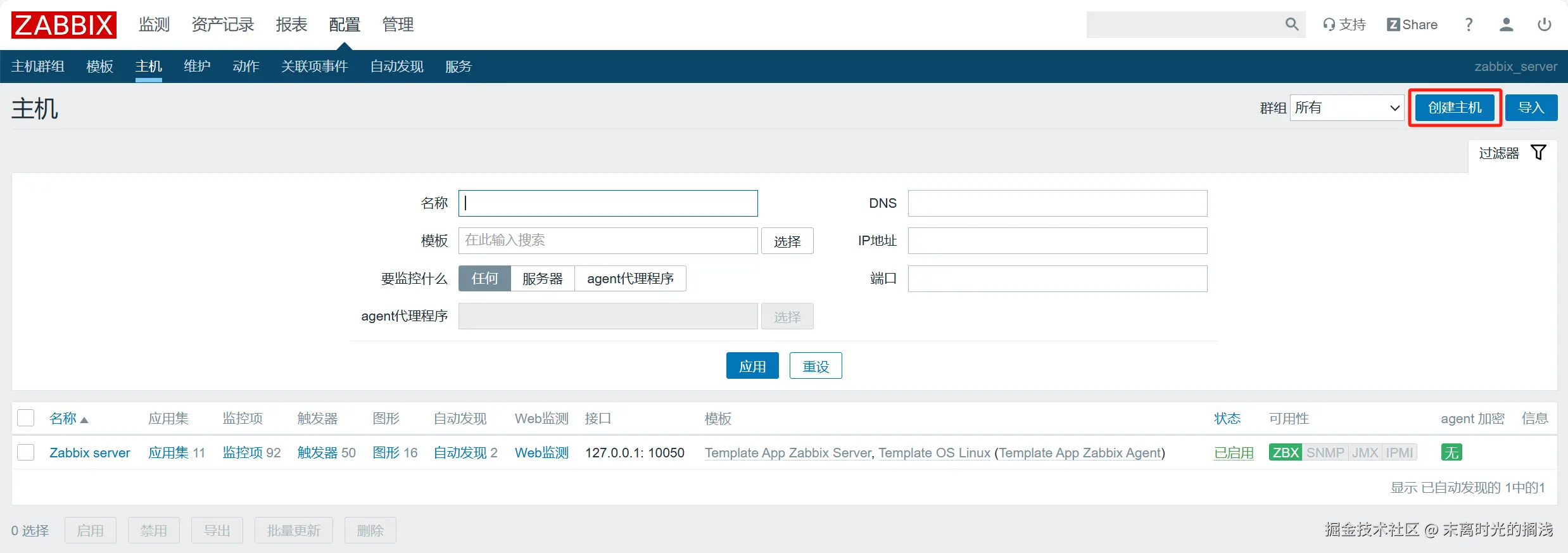Click interface text 127.0.0.1: 10050

[x=635, y=452]
